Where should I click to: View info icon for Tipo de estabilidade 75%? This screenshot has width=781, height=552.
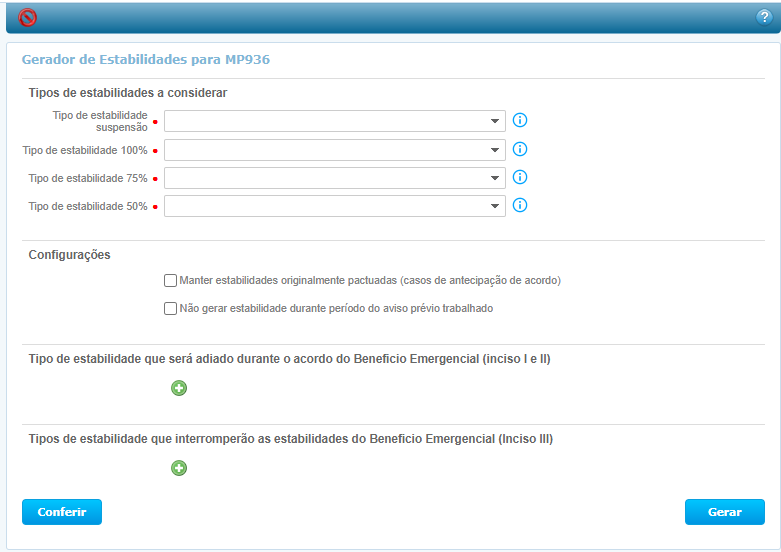[x=520, y=178]
